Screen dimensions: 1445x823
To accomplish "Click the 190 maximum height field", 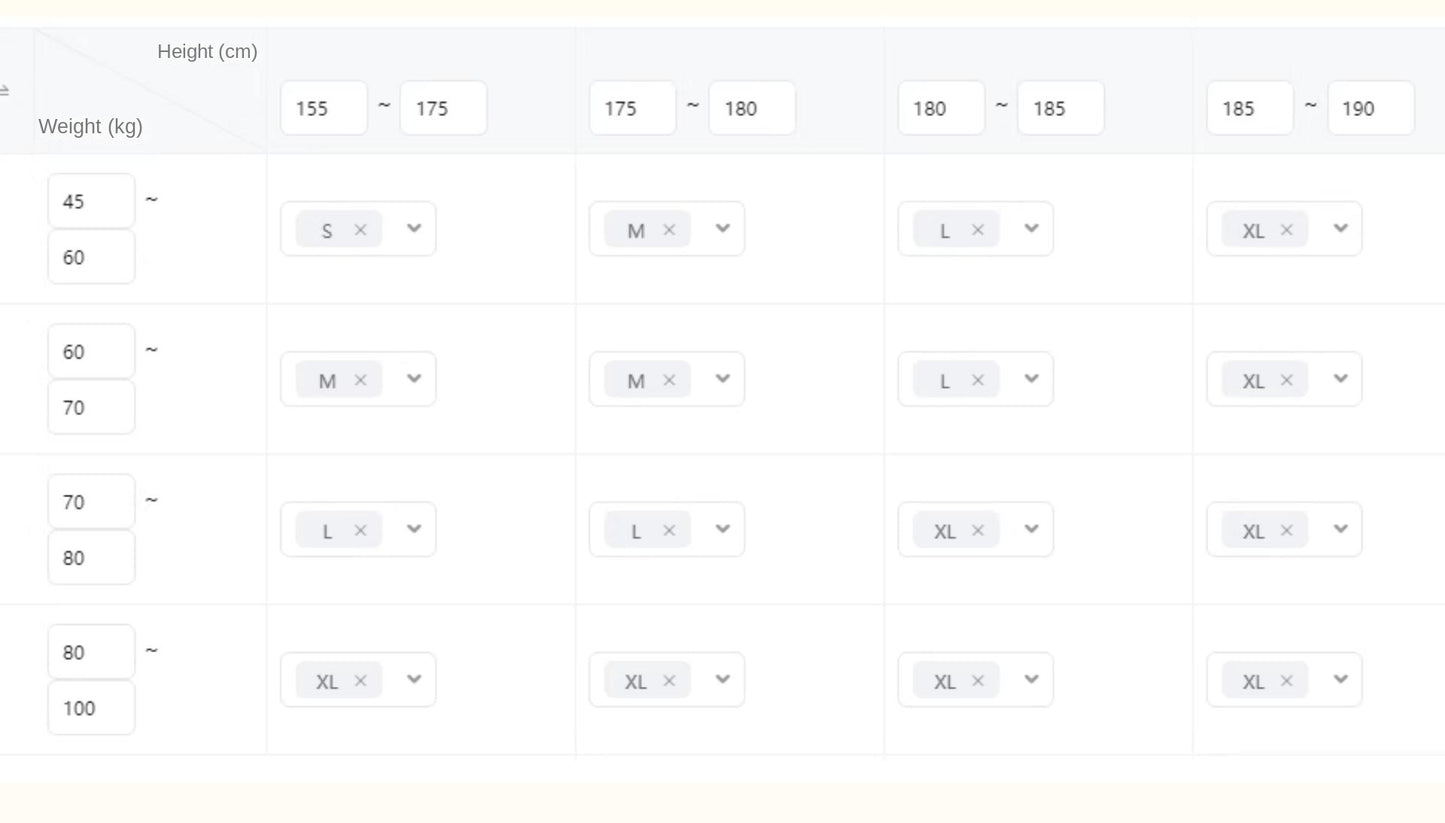I will 1370,108.
